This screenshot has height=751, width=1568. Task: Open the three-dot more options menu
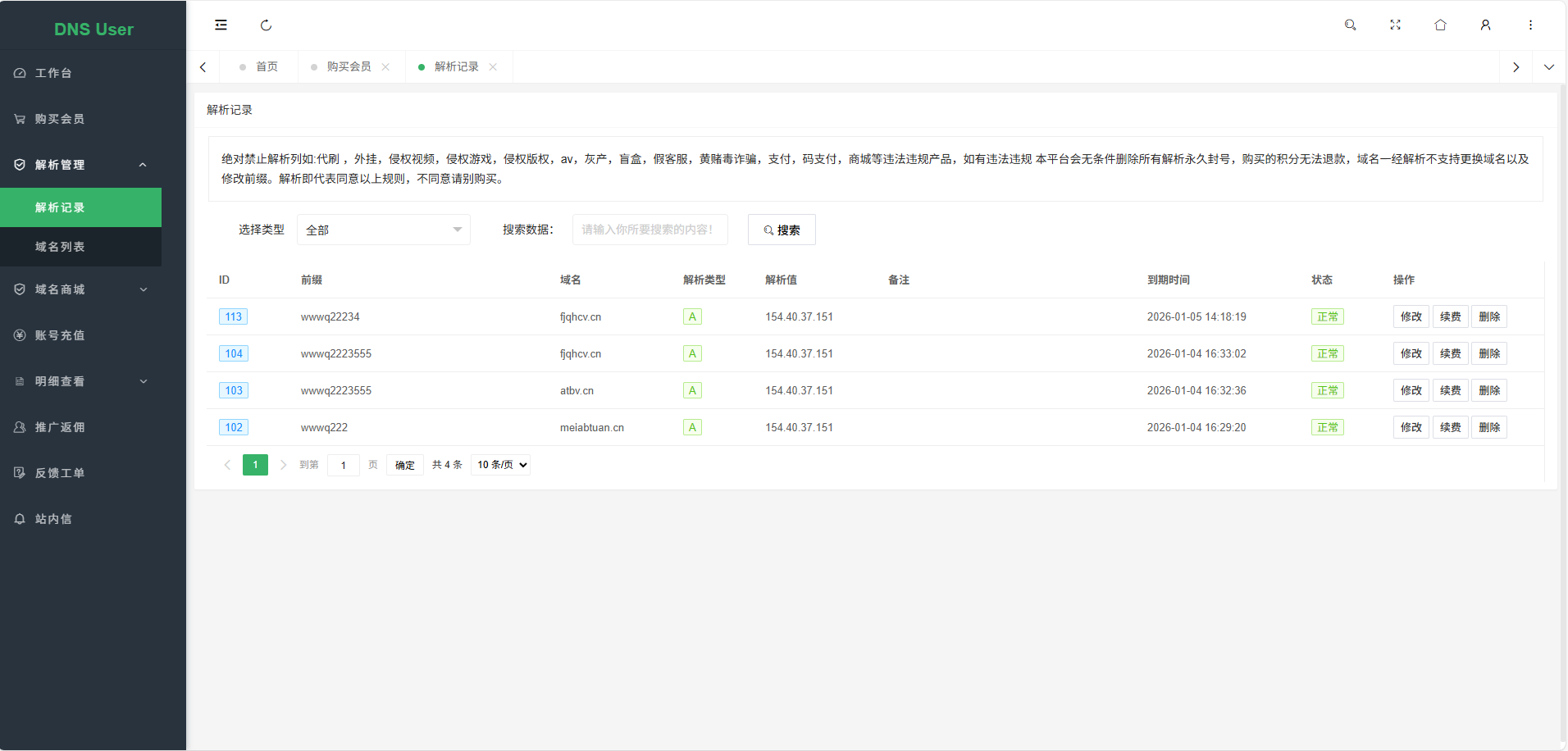1530,25
